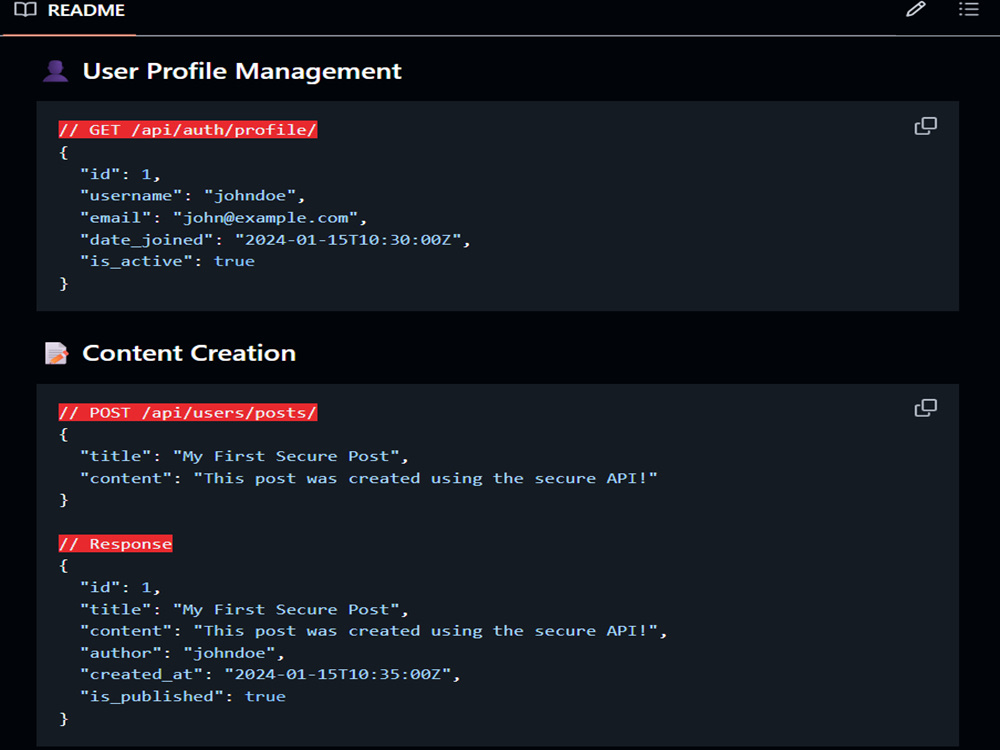
Task: Click the "// POST /api/users/posts/" comment
Action: [x=188, y=413]
